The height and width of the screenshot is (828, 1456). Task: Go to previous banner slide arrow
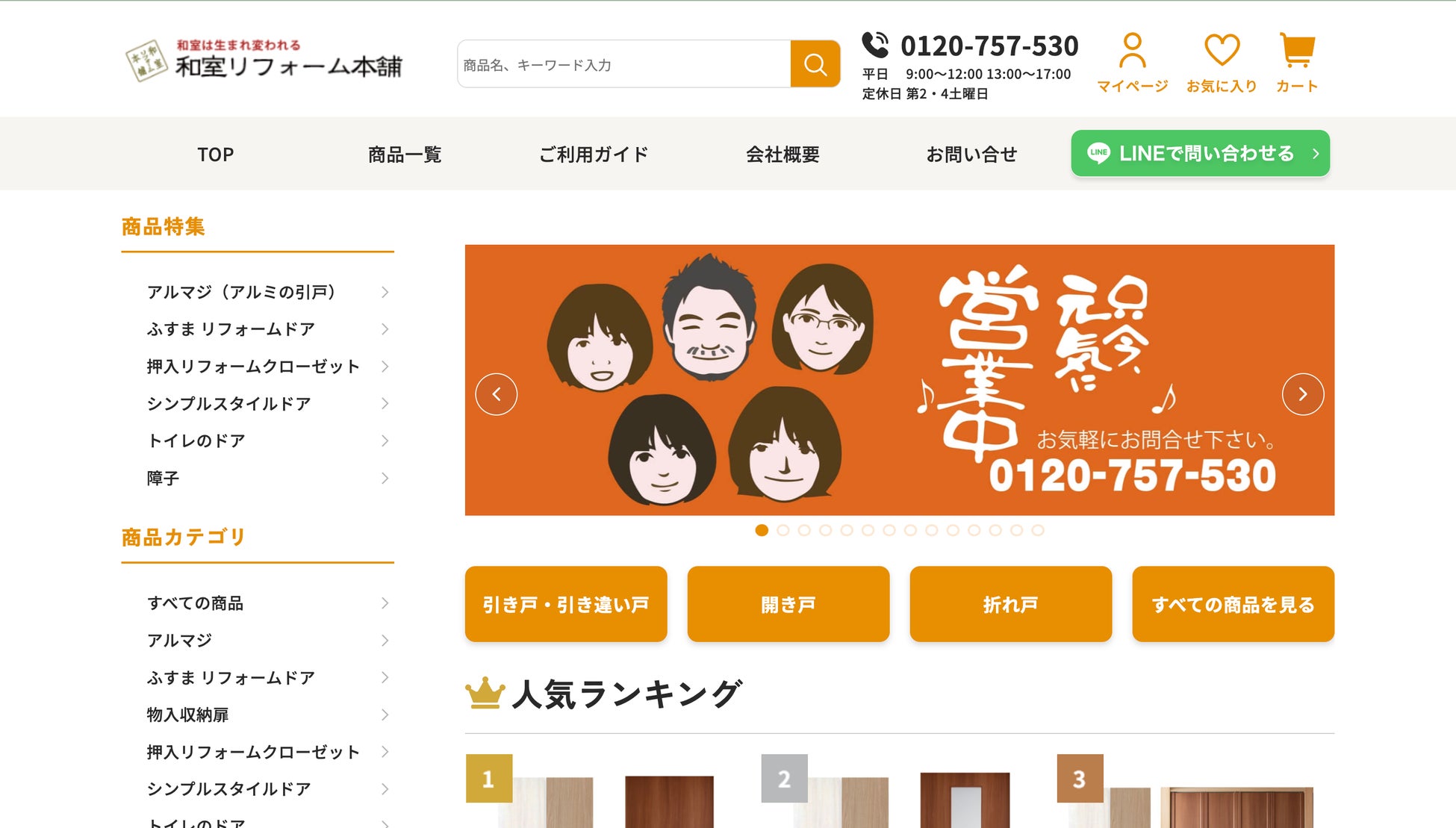(x=497, y=394)
